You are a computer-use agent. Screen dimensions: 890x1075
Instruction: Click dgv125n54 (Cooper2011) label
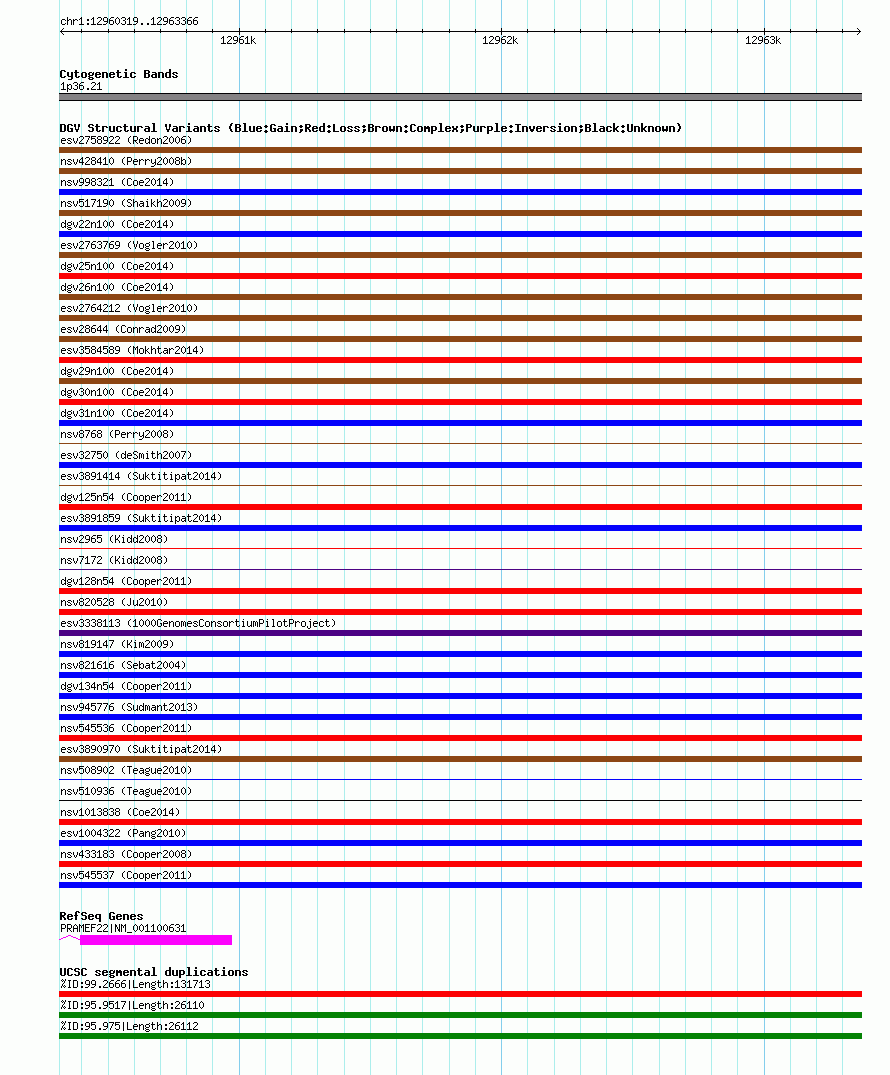click(126, 497)
